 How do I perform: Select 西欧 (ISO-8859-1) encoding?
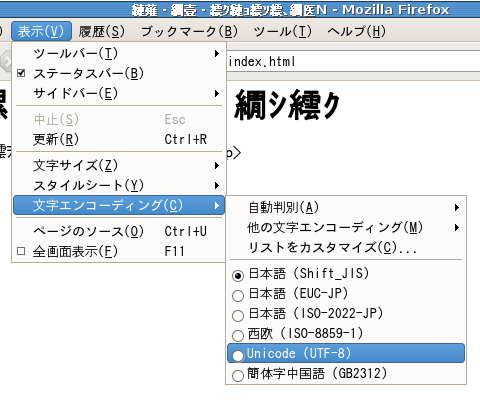point(346,333)
